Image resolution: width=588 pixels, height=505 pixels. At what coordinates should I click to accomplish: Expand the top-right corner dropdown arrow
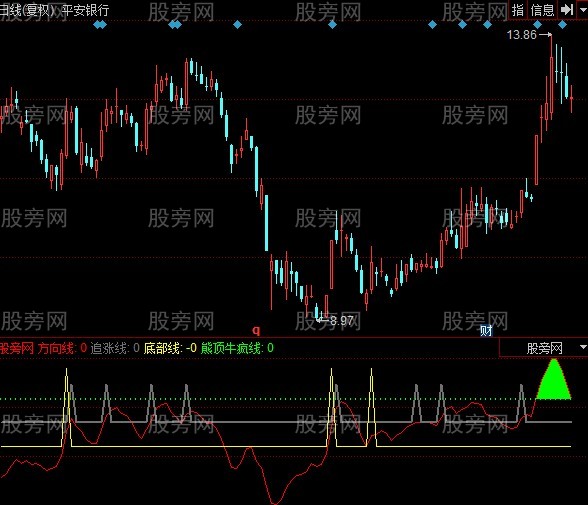[x=583, y=9]
